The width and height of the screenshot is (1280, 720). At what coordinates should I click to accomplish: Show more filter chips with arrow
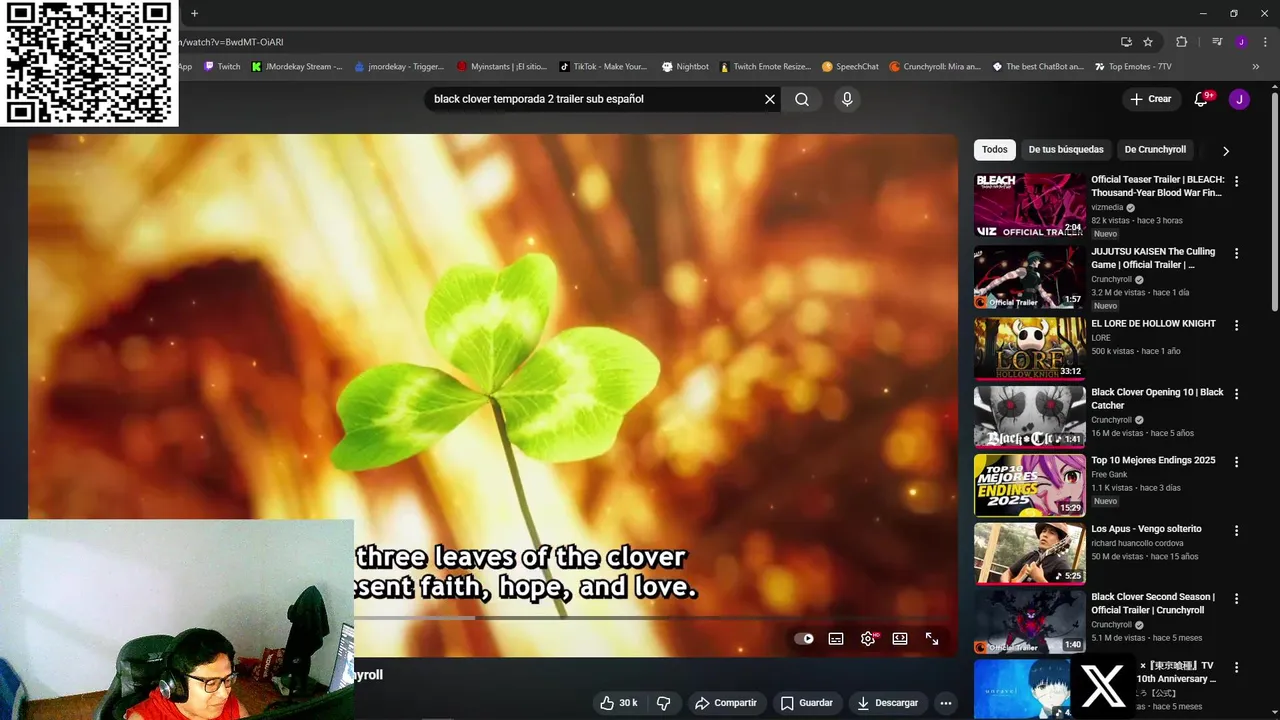click(1226, 151)
